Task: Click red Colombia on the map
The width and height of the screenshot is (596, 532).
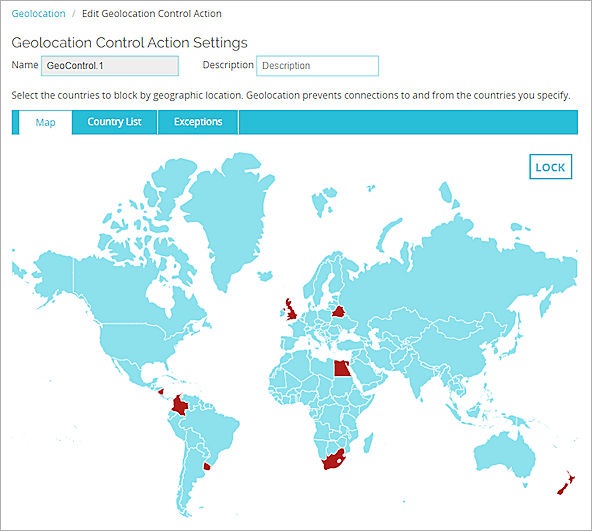Action: click(179, 406)
